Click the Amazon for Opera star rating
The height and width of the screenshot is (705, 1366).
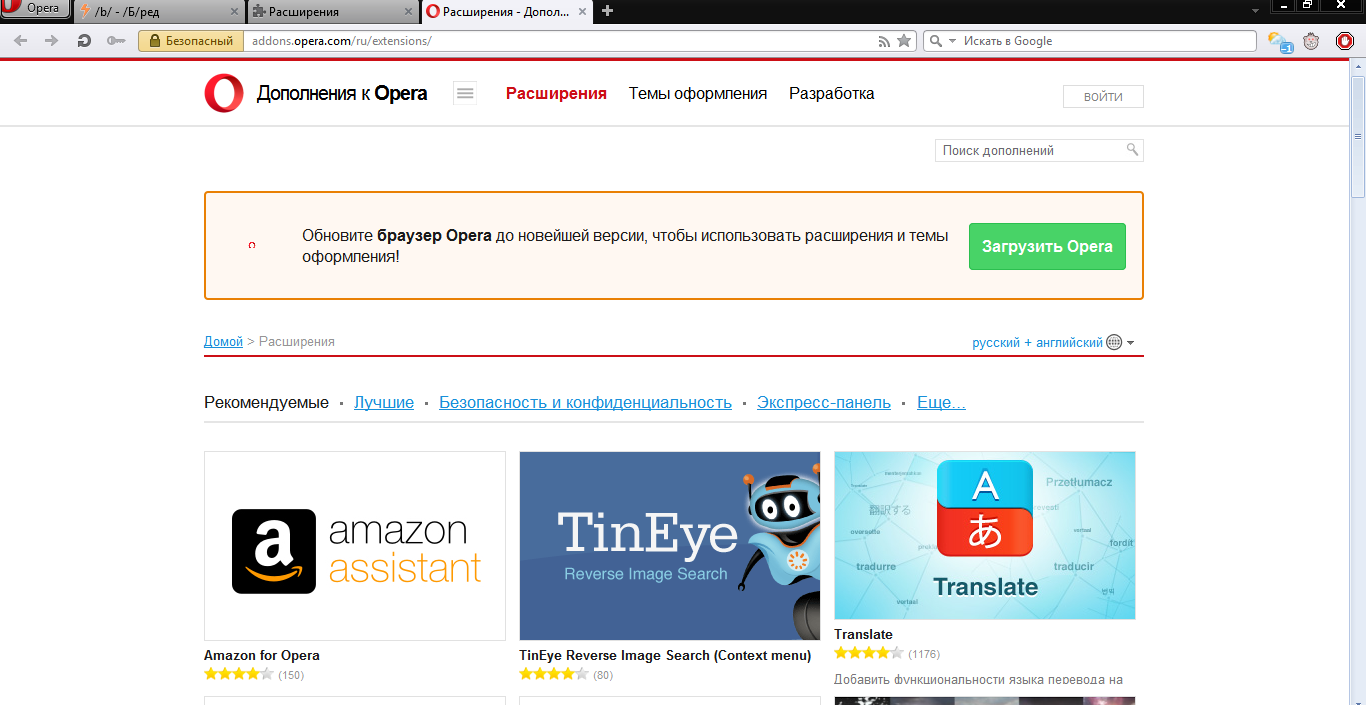[238, 674]
